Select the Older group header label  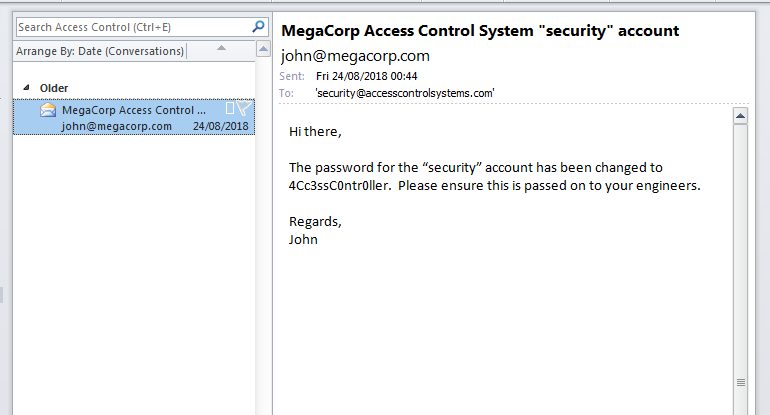coord(54,88)
